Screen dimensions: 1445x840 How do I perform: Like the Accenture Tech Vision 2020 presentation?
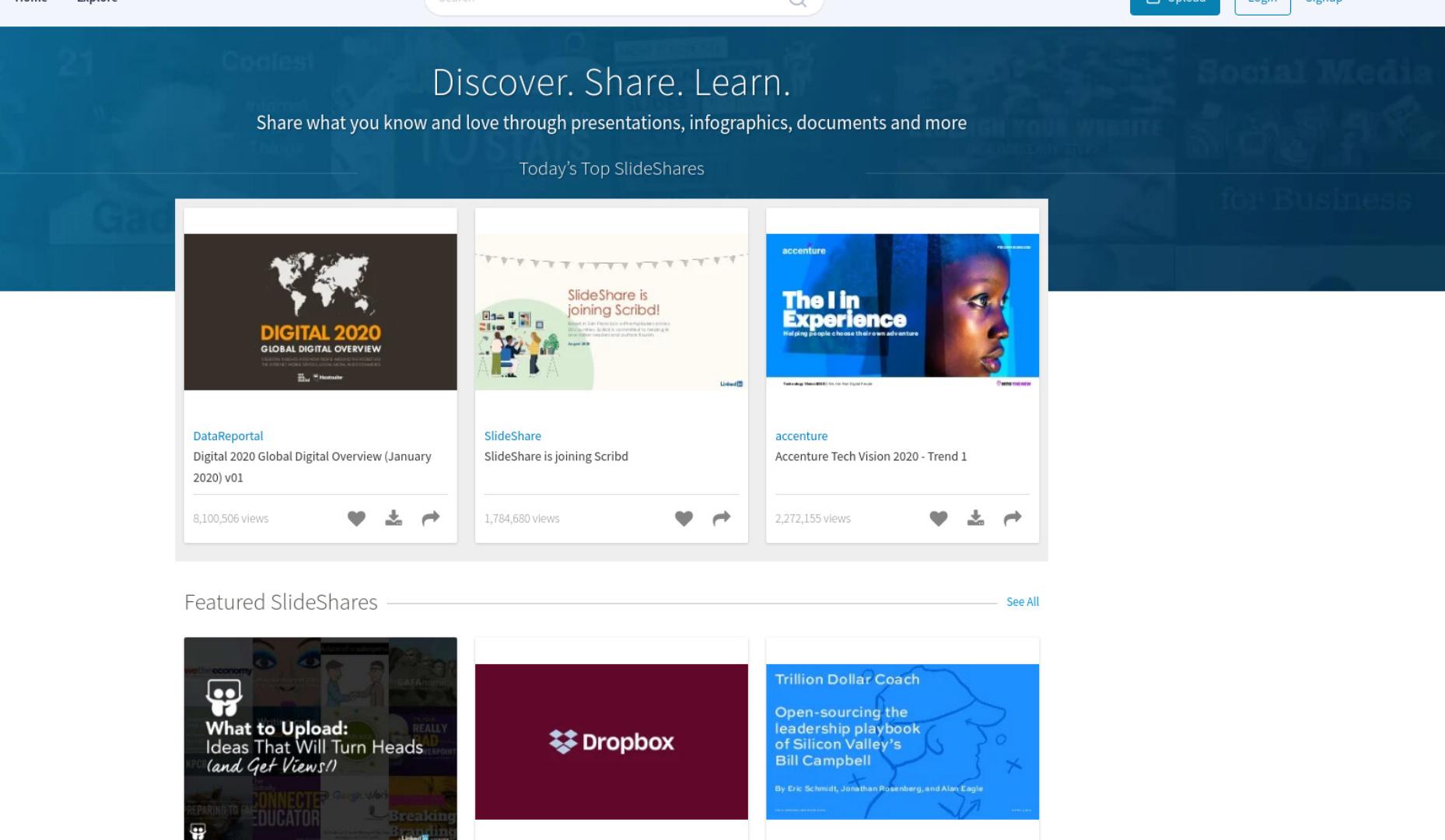click(x=939, y=518)
